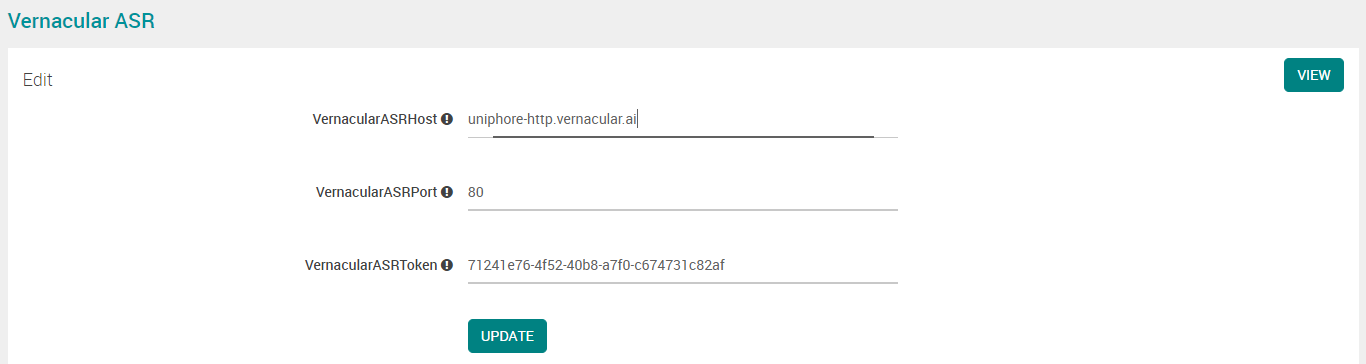Click empty space in port field after 80
This screenshot has width=1366, height=364.
(690, 192)
